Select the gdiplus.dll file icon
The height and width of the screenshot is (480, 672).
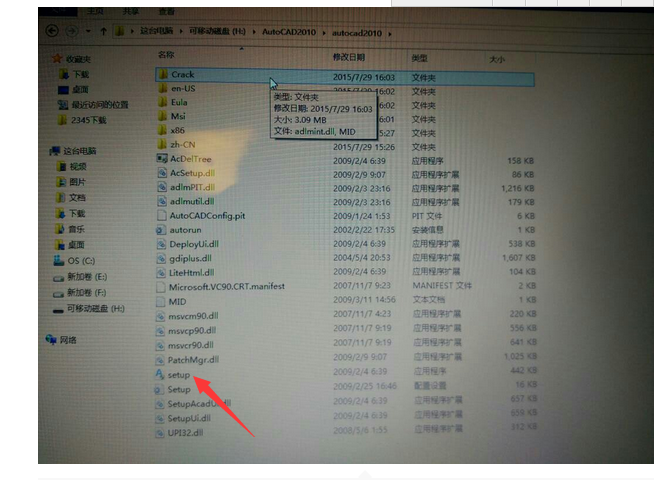pyautogui.click(x=161, y=258)
